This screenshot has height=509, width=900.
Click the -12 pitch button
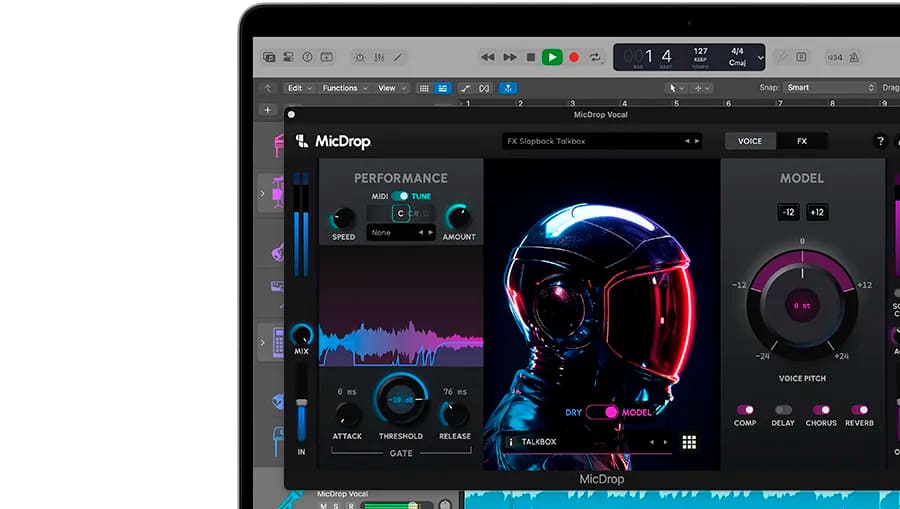(x=789, y=212)
